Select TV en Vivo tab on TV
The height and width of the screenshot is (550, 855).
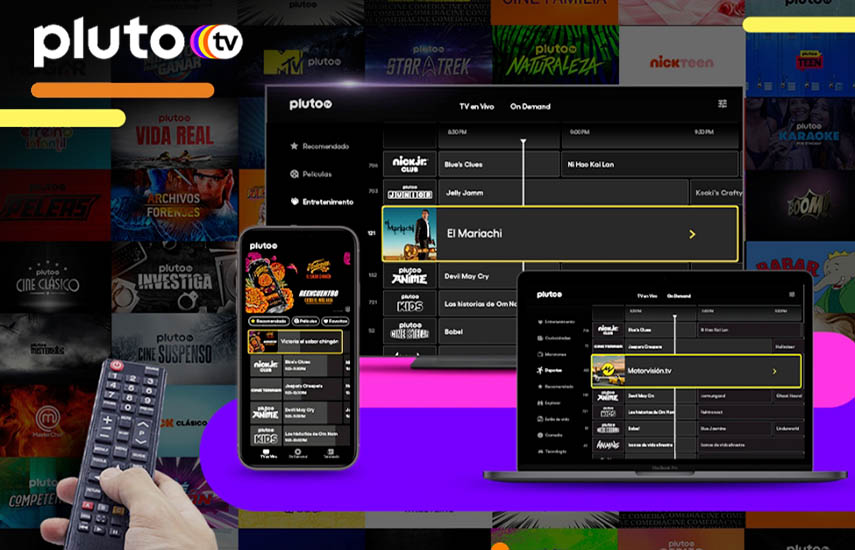477,106
